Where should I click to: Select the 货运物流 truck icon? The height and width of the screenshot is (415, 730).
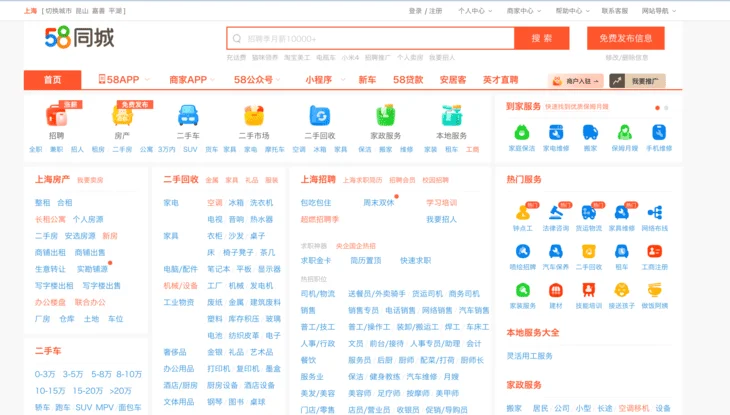tap(588, 213)
